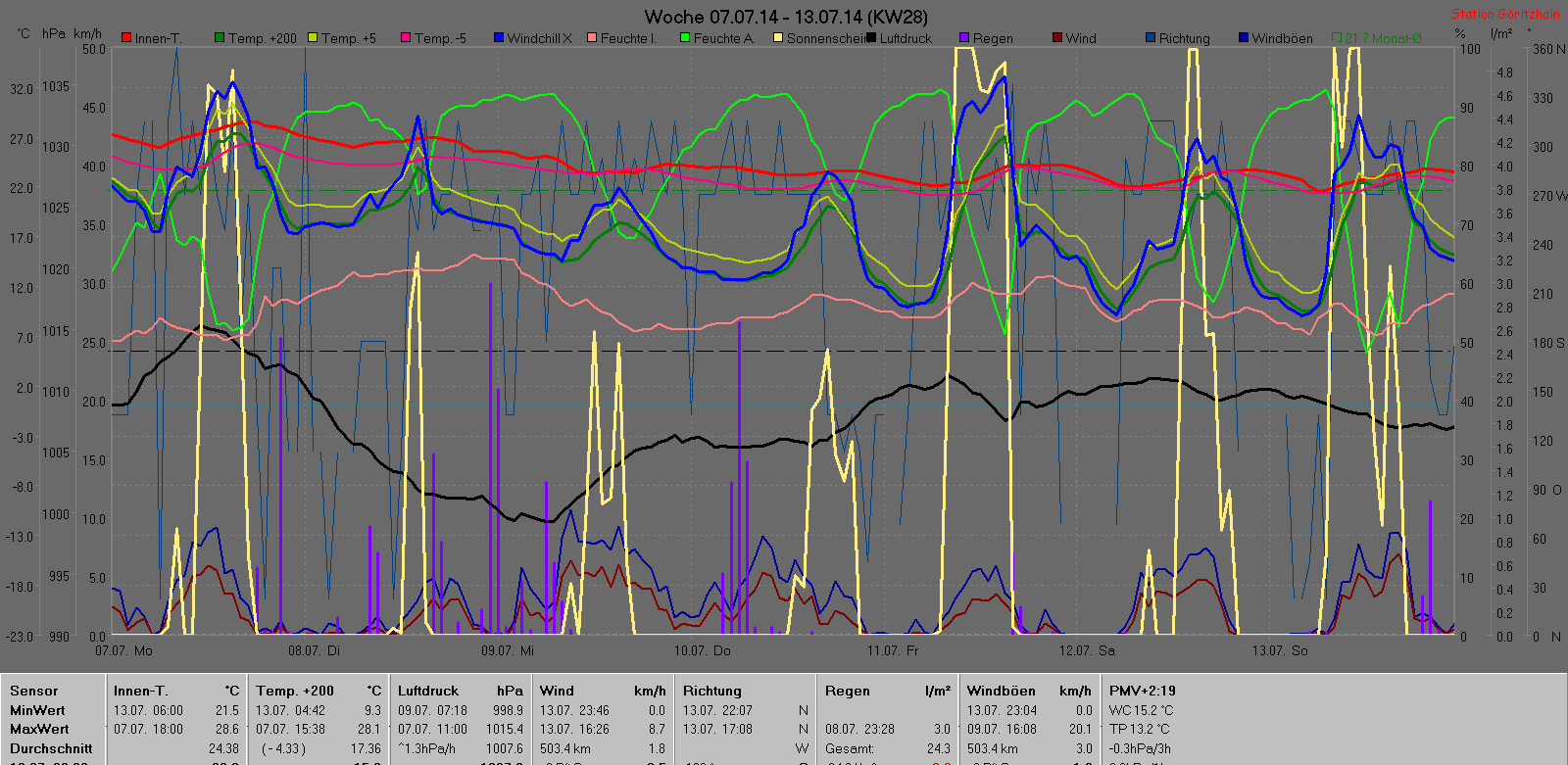This screenshot has width=1568, height=765.
Task: Click the 21.7 Monat-Ø legend text
Action: click(x=1383, y=39)
